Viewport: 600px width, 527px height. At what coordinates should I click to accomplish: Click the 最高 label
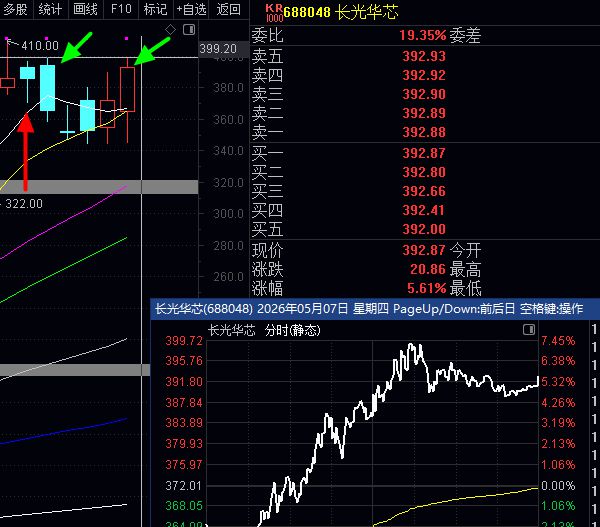pyautogui.click(x=465, y=270)
